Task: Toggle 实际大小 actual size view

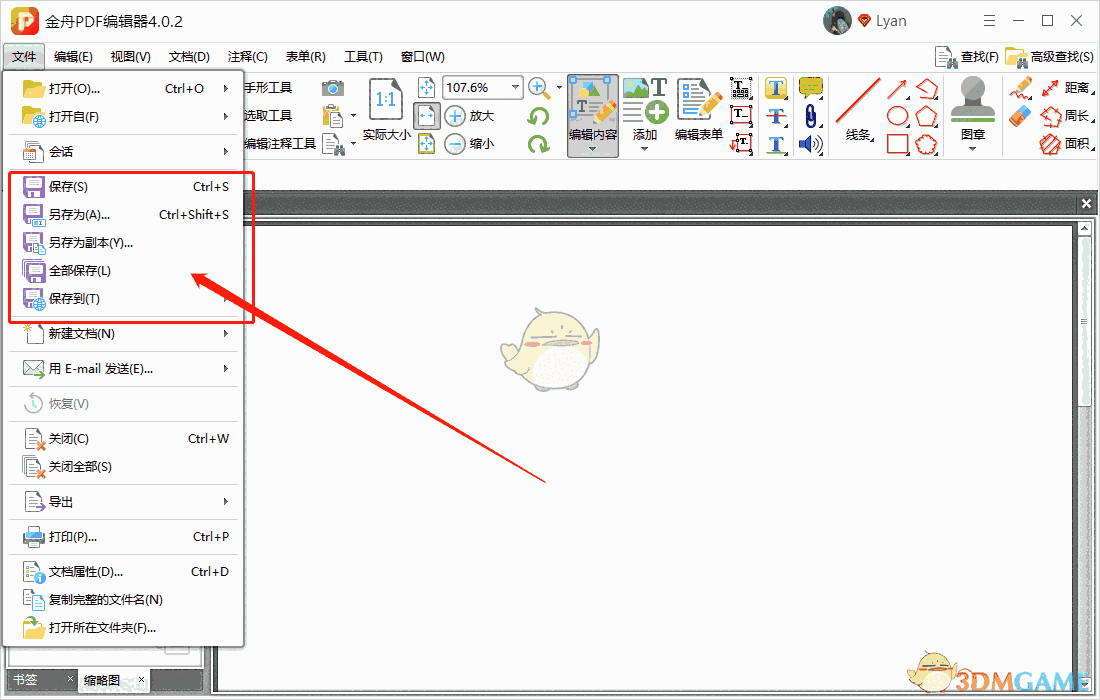Action: pyautogui.click(x=385, y=110)
